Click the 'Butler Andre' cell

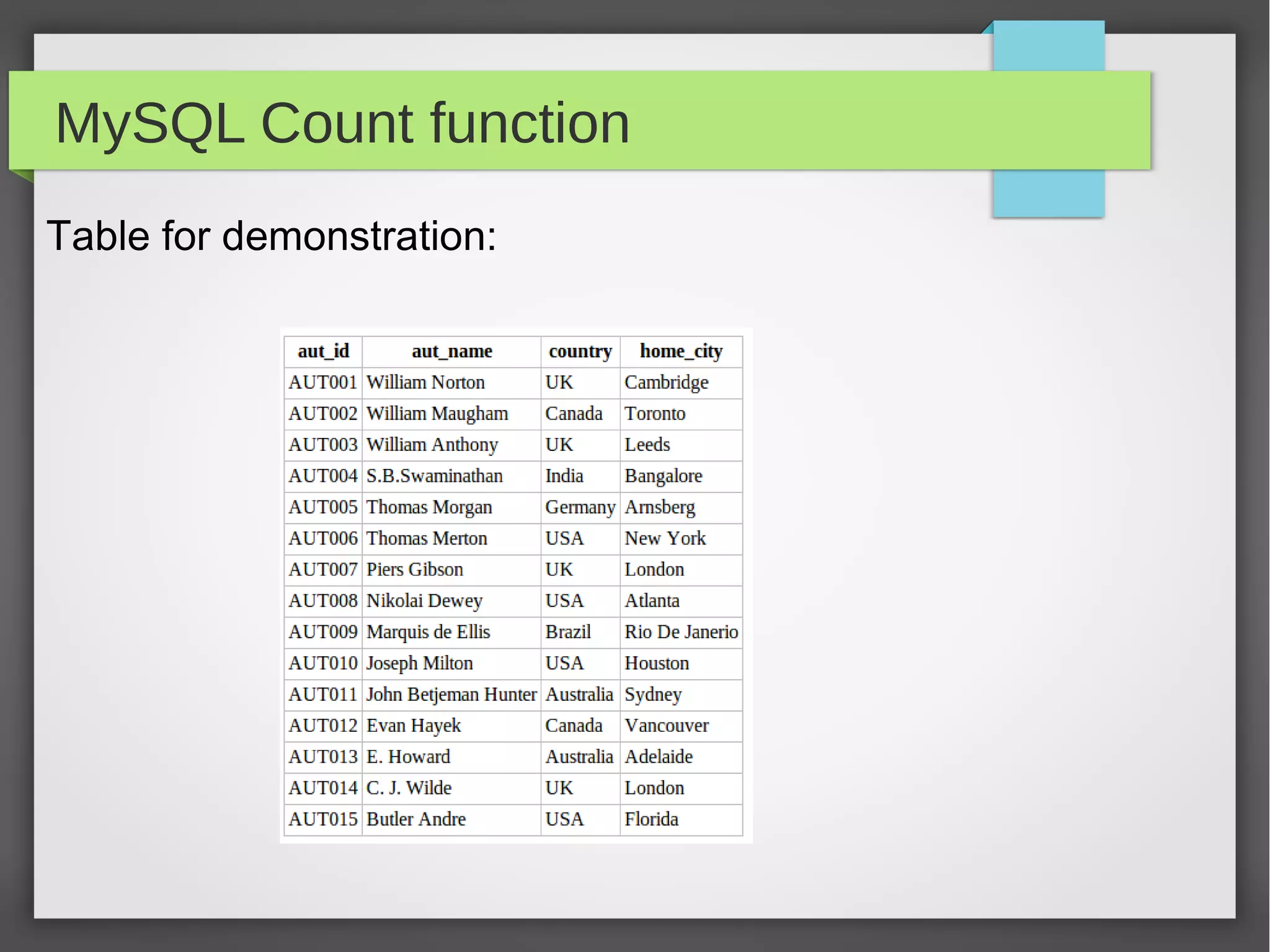(451, 819)
